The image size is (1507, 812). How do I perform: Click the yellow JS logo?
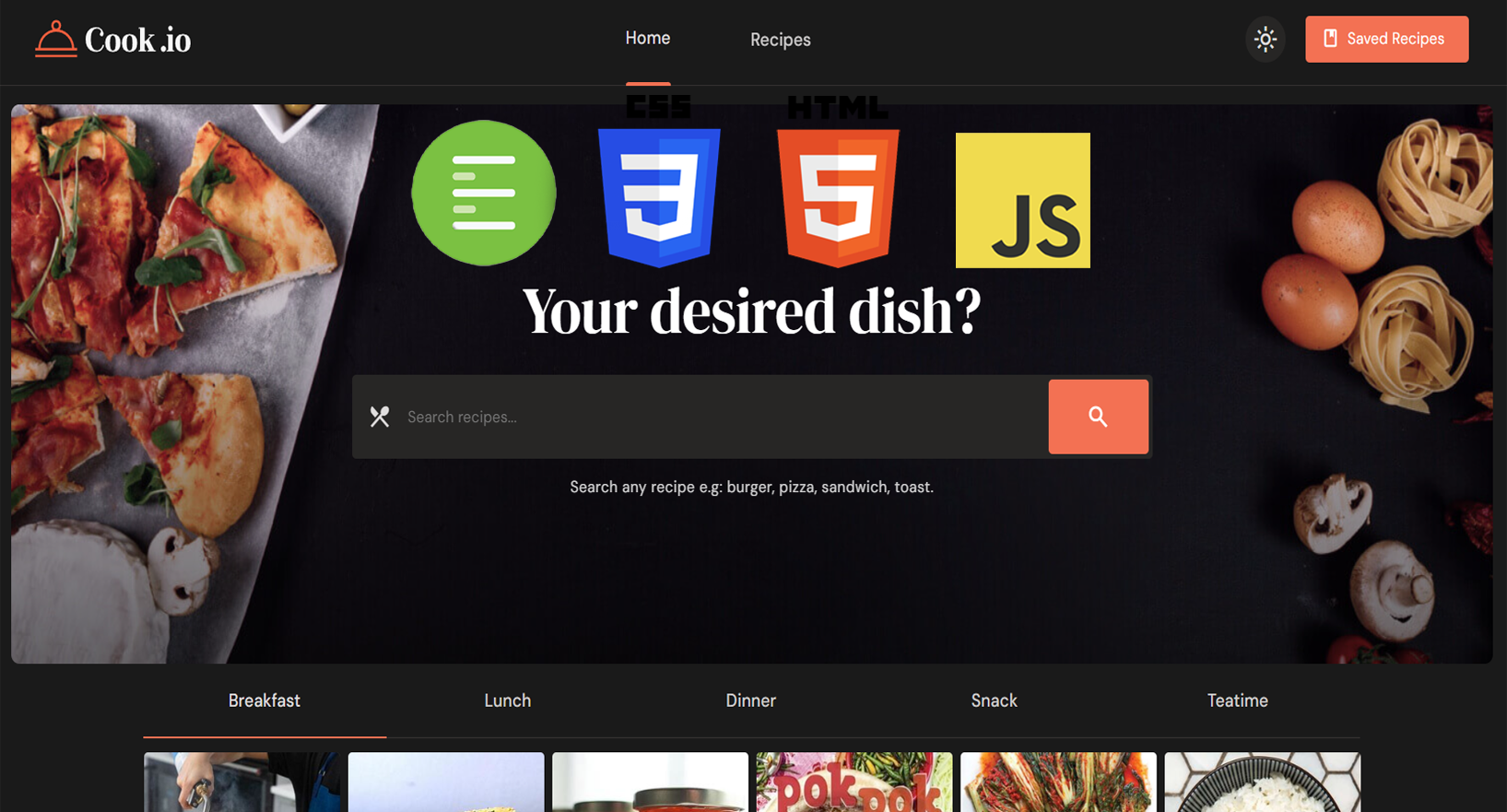(x=1023, y=200)
